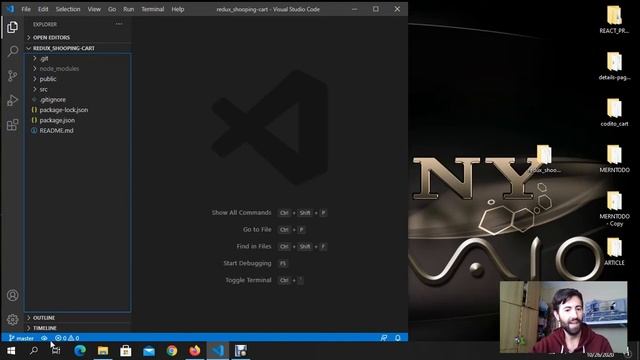Open the Extensions view
This screenshot has width=640, height=360.
(x=12, y=124)
